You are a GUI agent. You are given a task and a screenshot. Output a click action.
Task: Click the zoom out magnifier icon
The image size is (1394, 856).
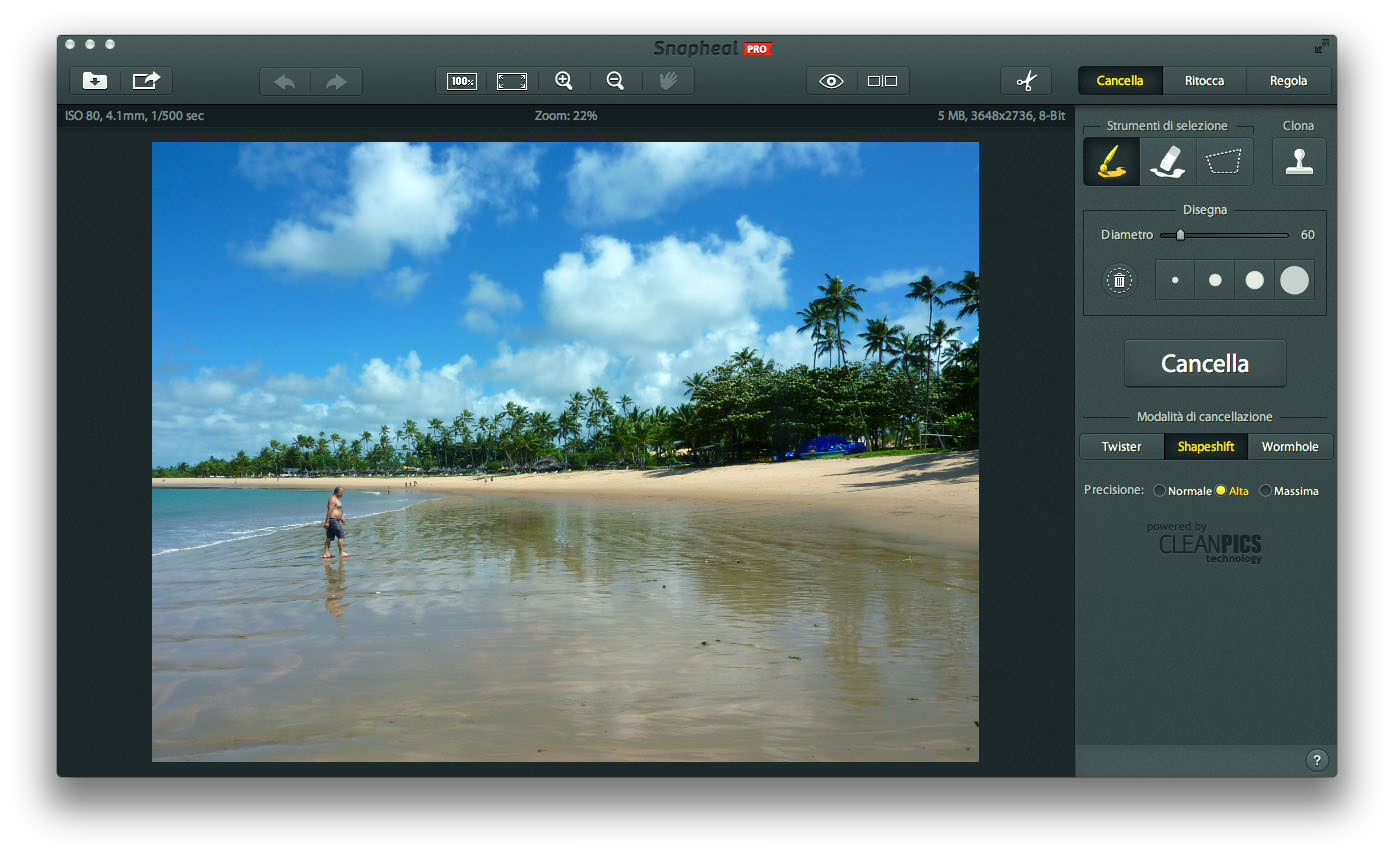616,81
